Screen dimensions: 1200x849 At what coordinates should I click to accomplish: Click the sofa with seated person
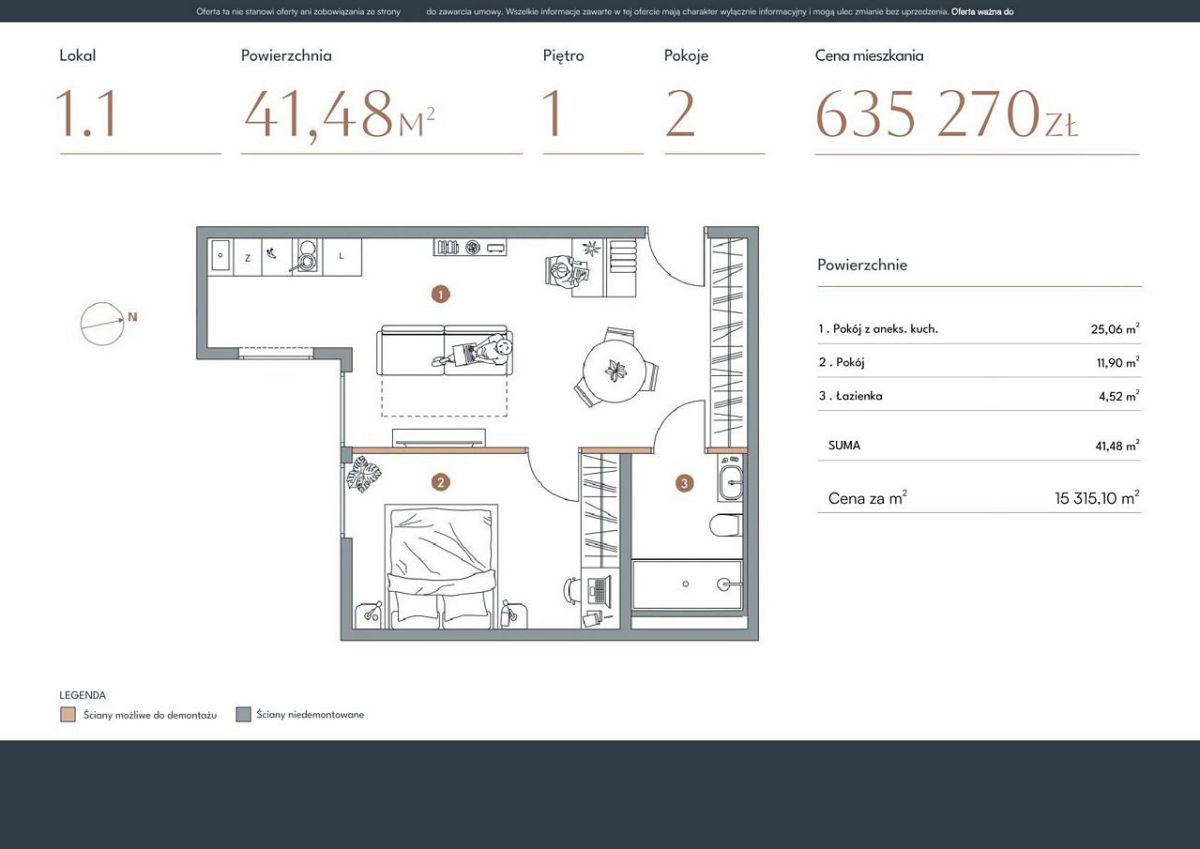pyautogui.click(x=444, y=352)
